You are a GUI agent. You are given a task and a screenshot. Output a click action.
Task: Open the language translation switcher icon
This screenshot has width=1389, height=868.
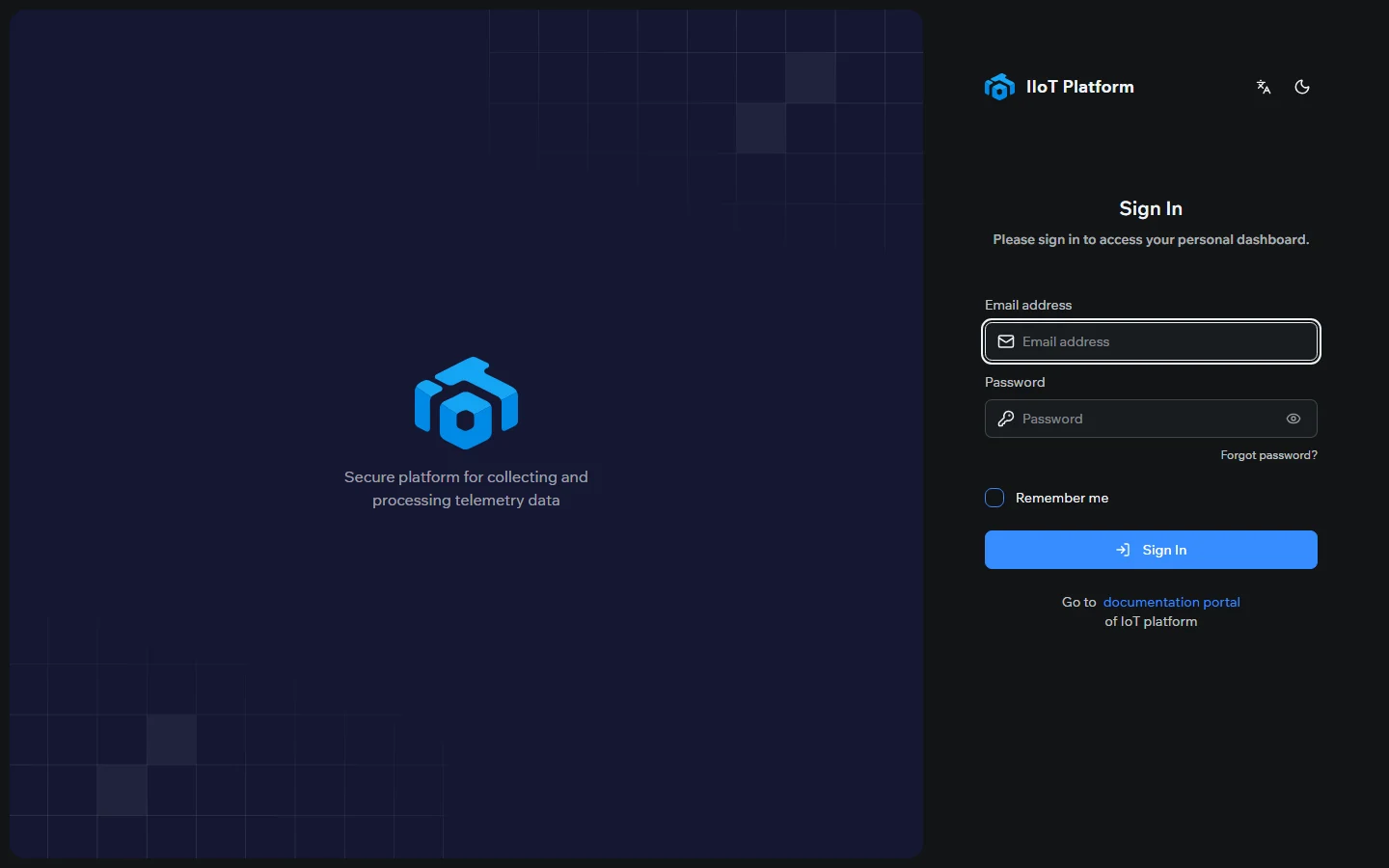click(x=1264, y=87)
